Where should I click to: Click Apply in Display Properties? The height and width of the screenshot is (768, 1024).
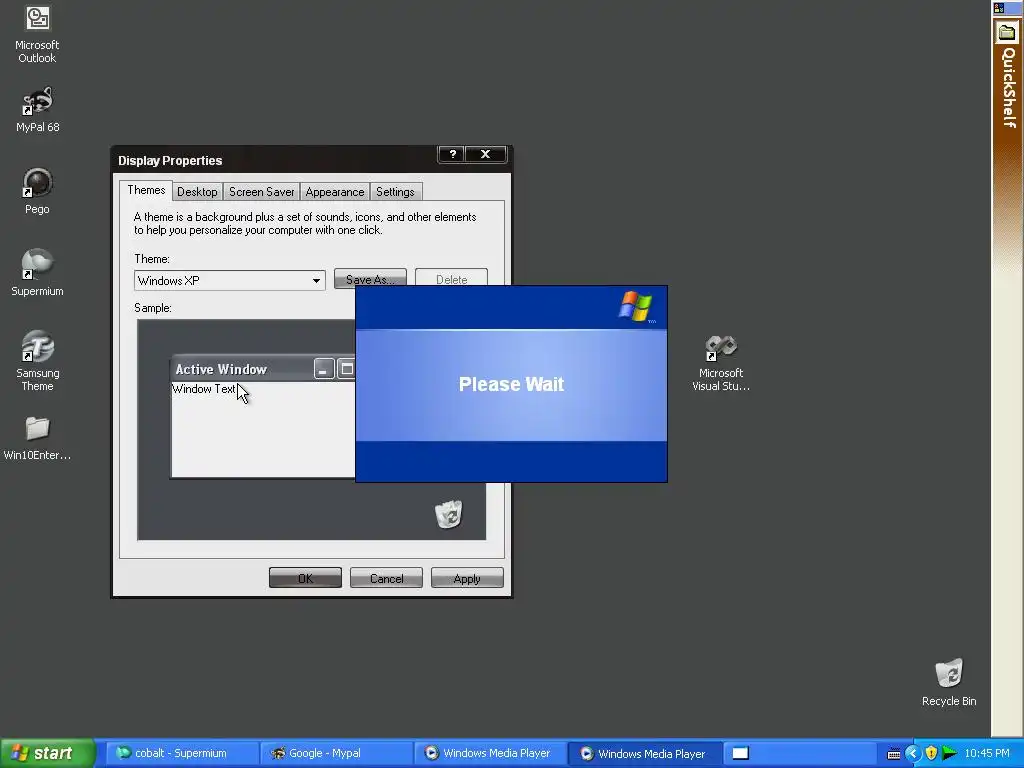tap(467, 578)
